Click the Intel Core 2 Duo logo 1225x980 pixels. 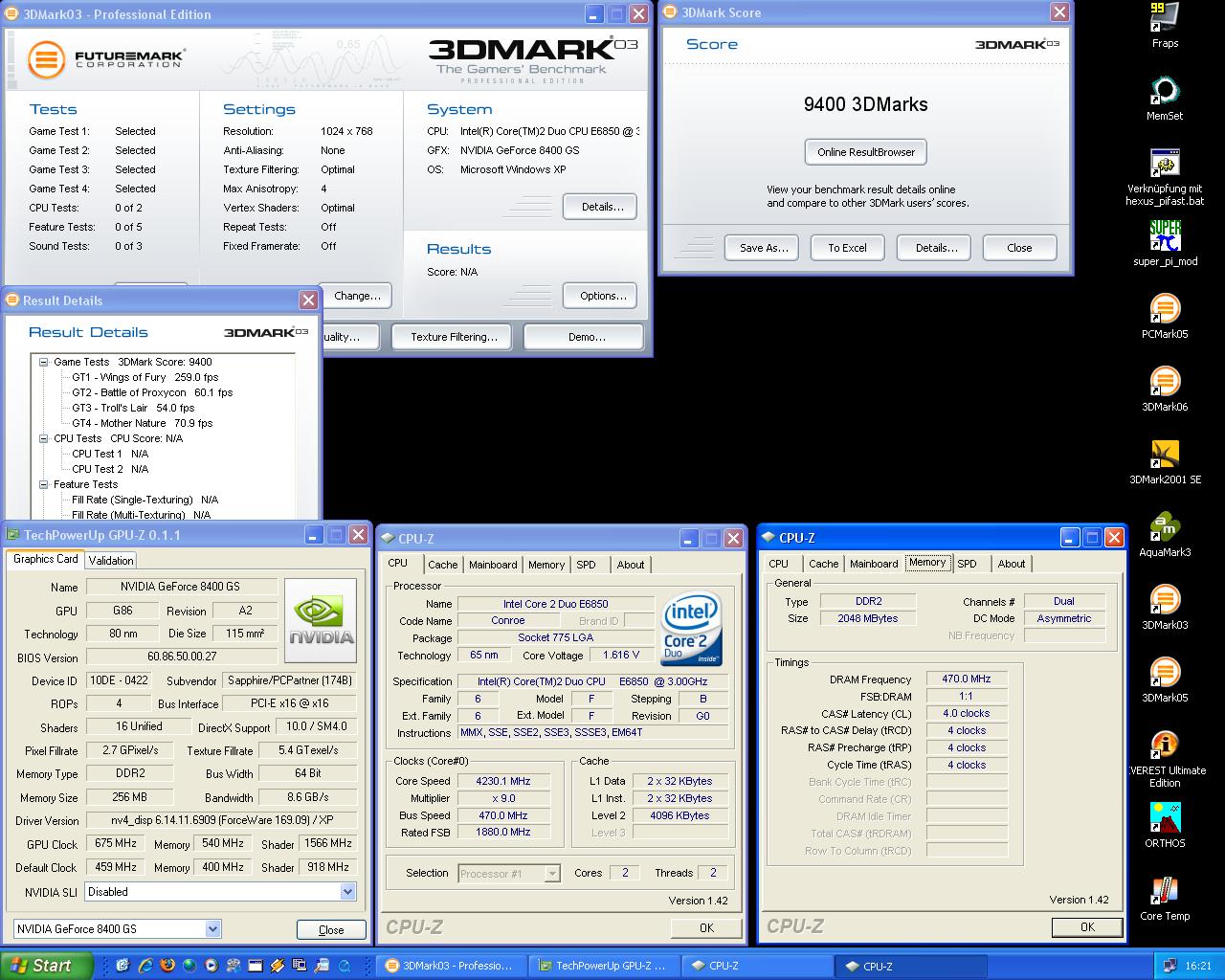691,629
